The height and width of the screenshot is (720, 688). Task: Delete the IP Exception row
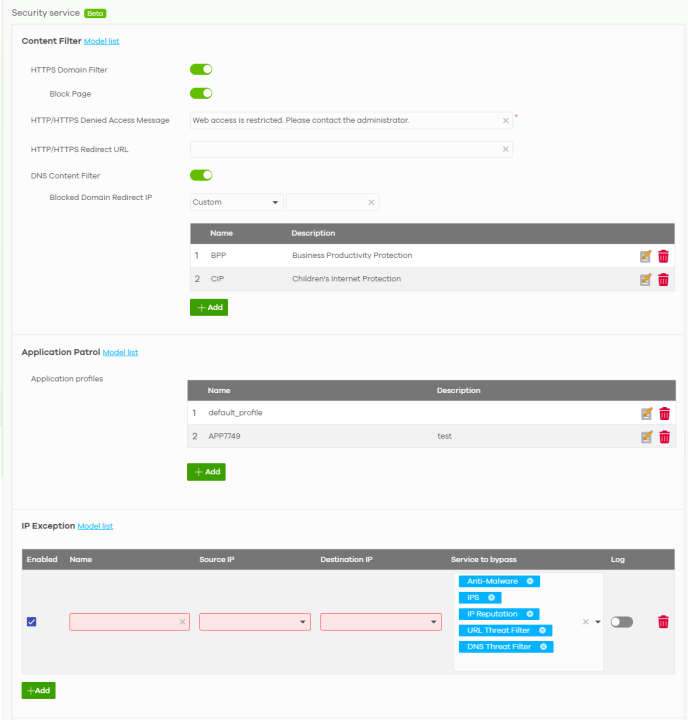pos(663,622)
